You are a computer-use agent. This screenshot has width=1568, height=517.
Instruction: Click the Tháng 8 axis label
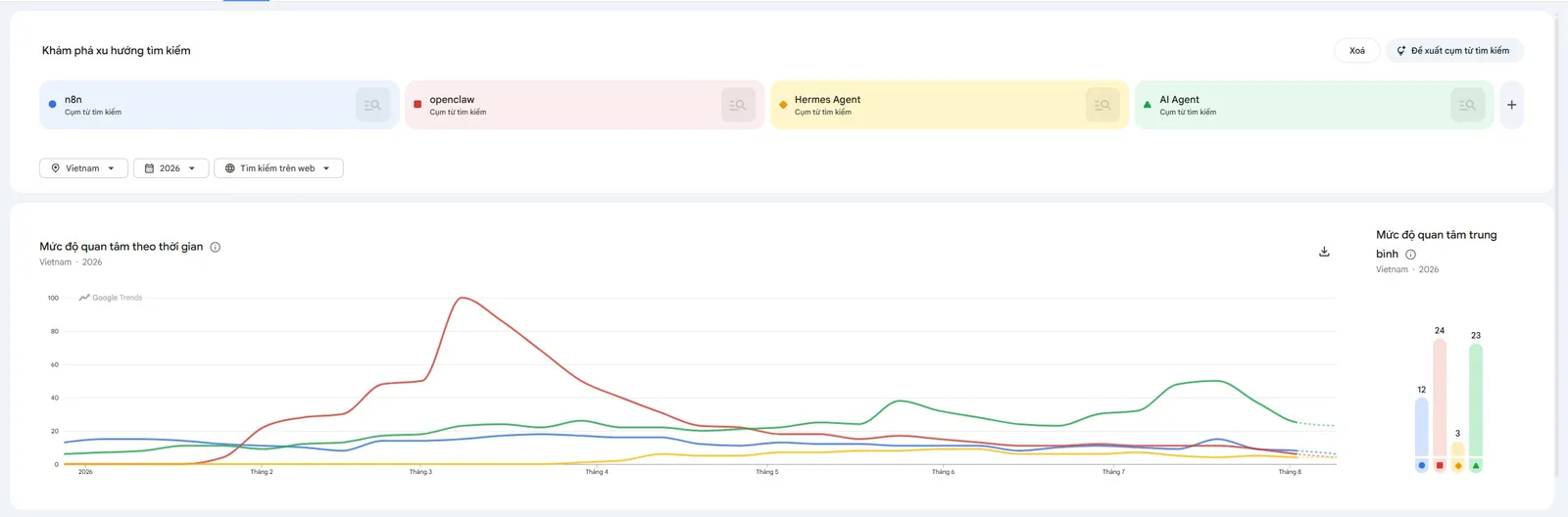(x=1290, y=472)
